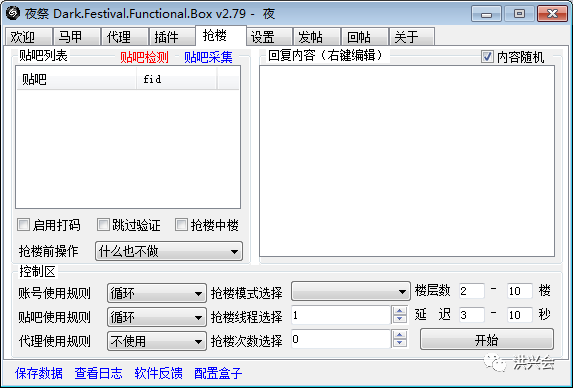Viewport: 573px width, 388px height.
Task: Switch to the 欢迎 tab
Action: (x=29, y=37)
